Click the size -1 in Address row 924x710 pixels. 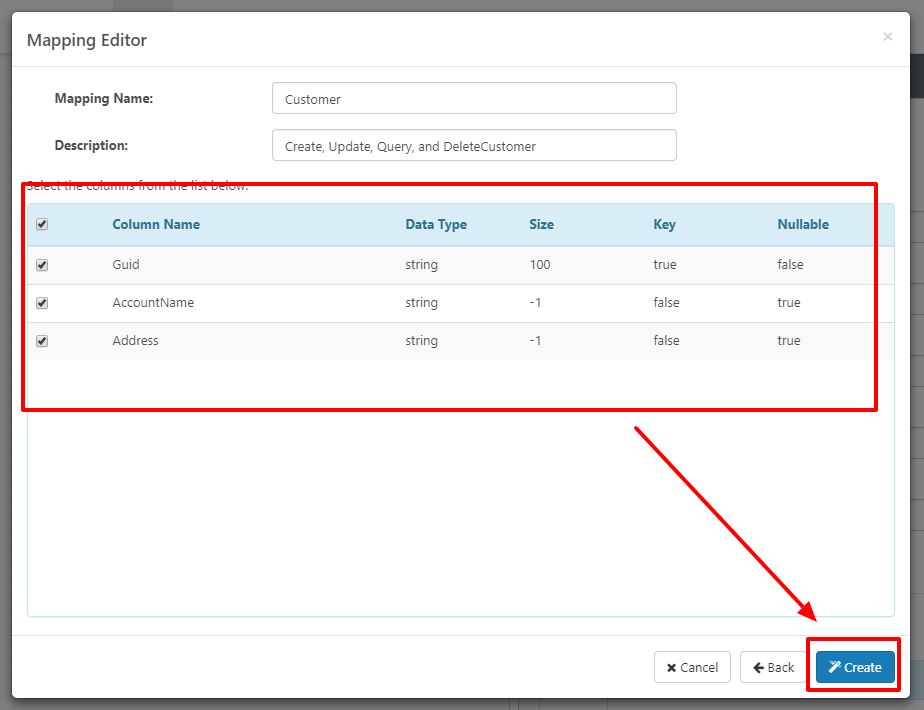(x=534, y=341)
